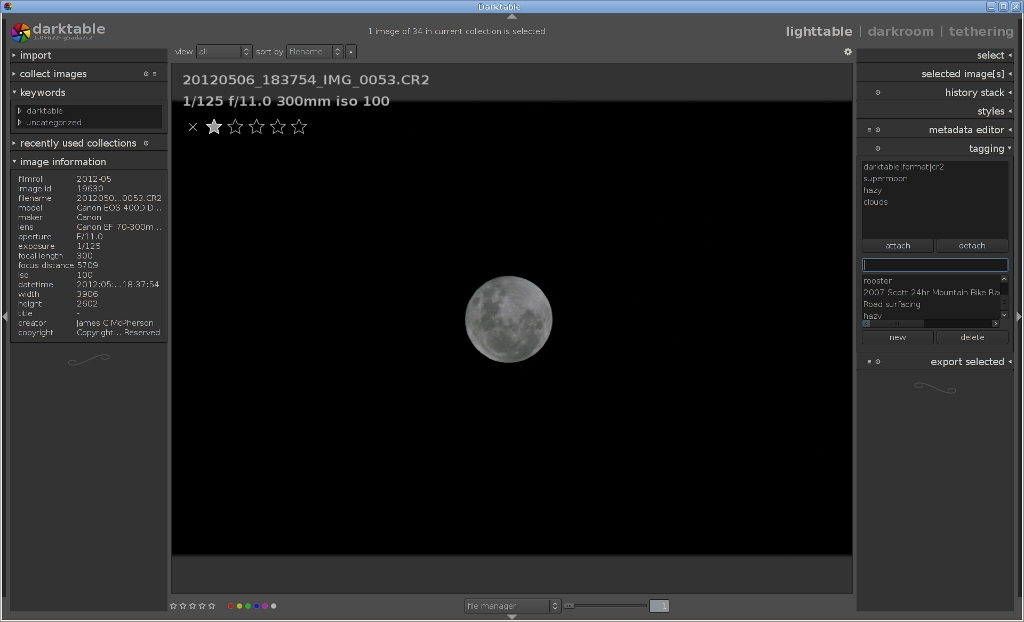Viewport: 1024px width, 622px height.
Task: Click fifth star in bottom toolbar
Action: pyautogui.click(x=212, y=606)
